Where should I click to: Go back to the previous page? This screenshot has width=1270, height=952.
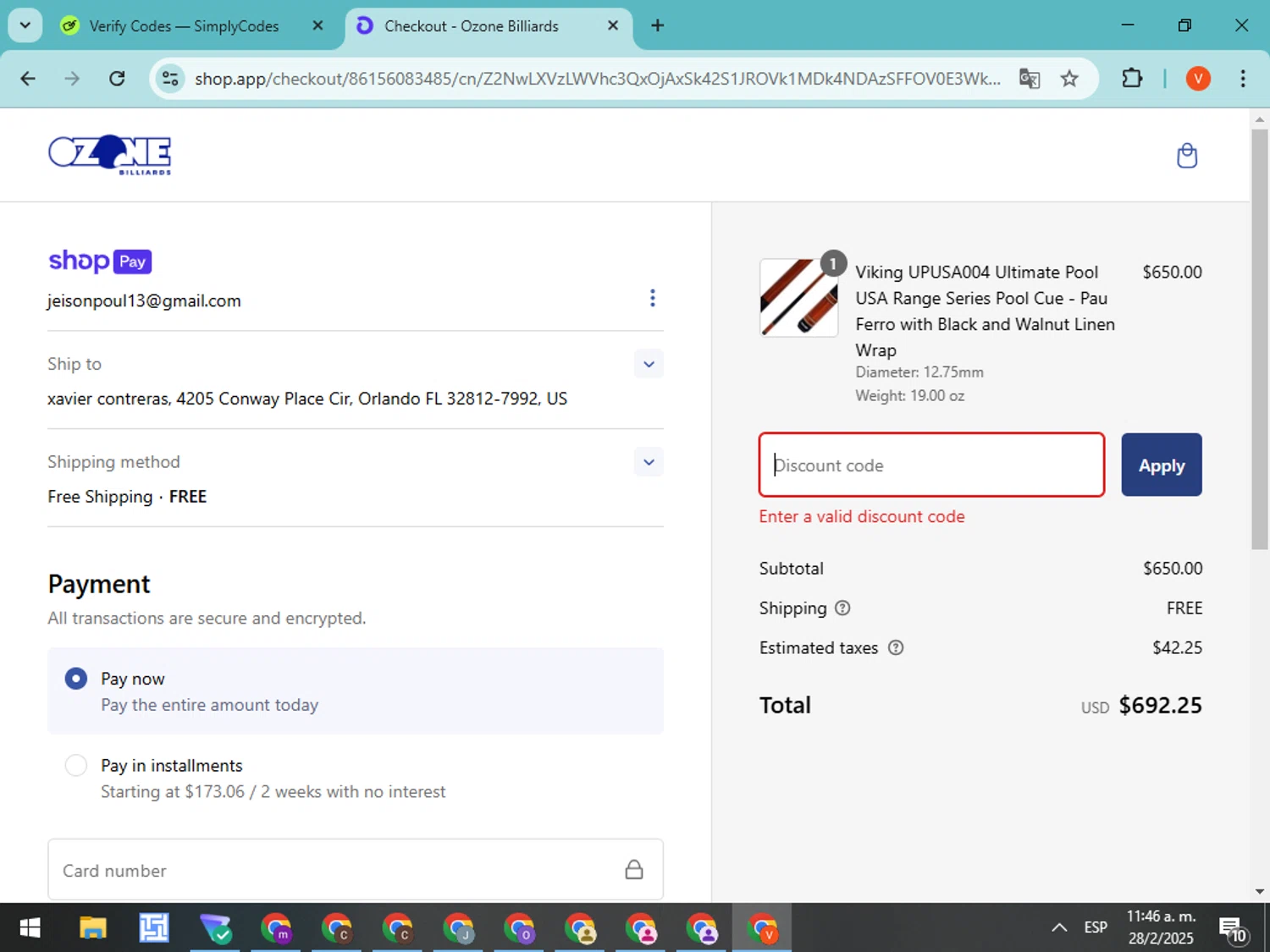click(28, 79)
